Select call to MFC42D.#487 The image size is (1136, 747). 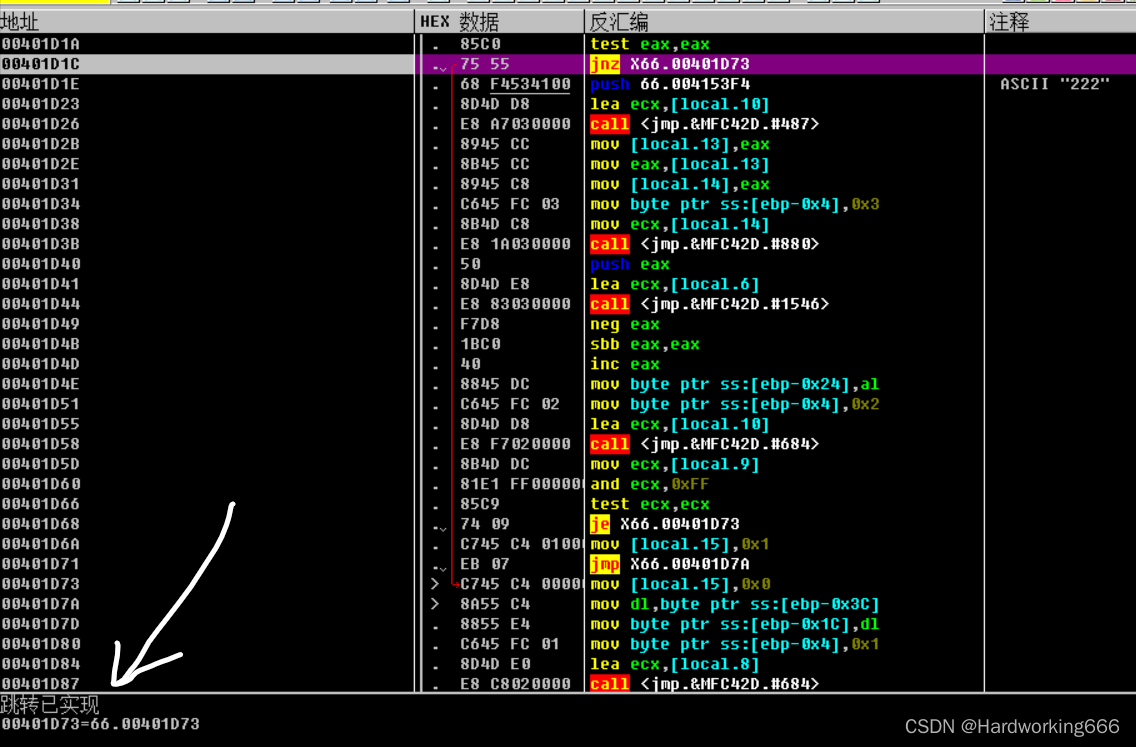pos(704,124)
